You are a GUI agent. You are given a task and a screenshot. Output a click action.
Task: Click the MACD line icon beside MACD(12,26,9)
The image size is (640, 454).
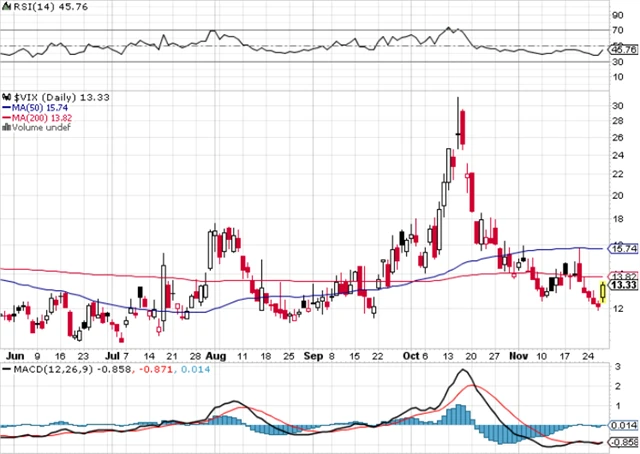pos(6,369)
